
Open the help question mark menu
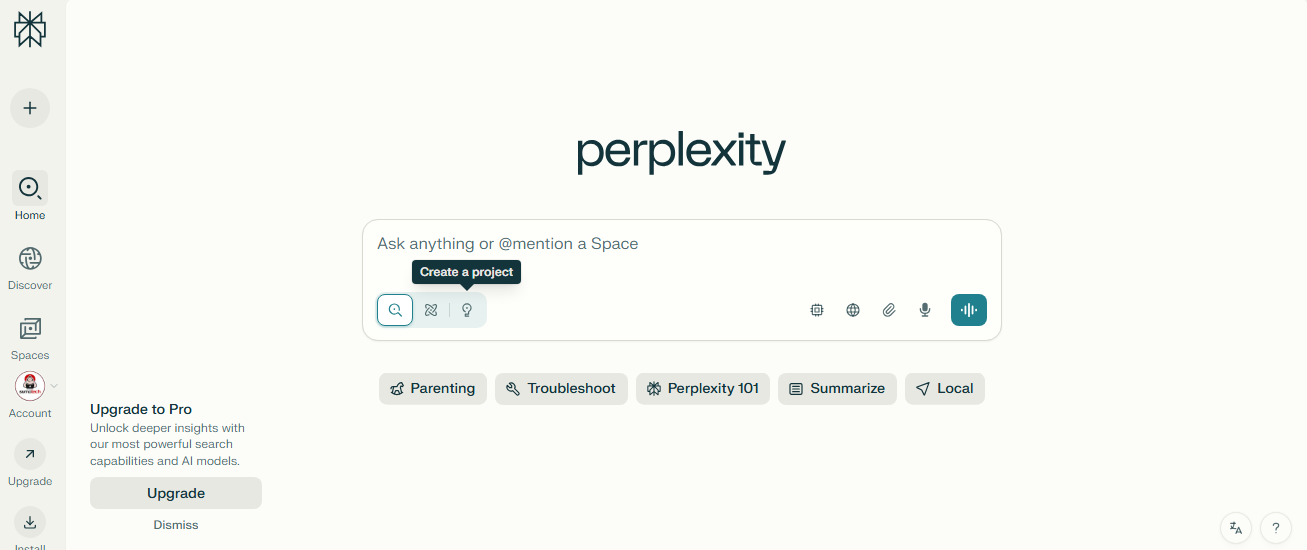click(1276, 528)
